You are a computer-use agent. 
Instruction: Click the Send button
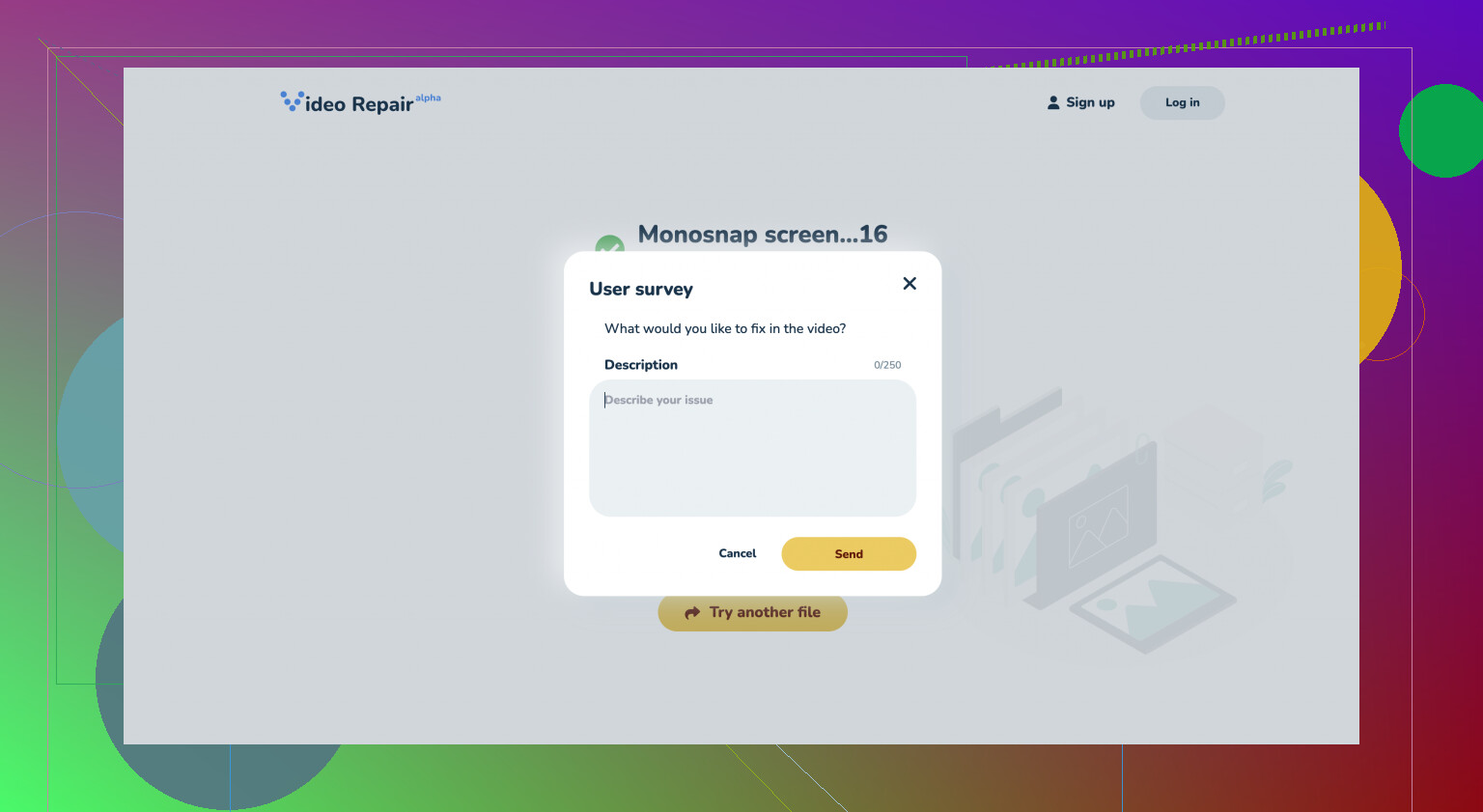[x=848, y=554]
